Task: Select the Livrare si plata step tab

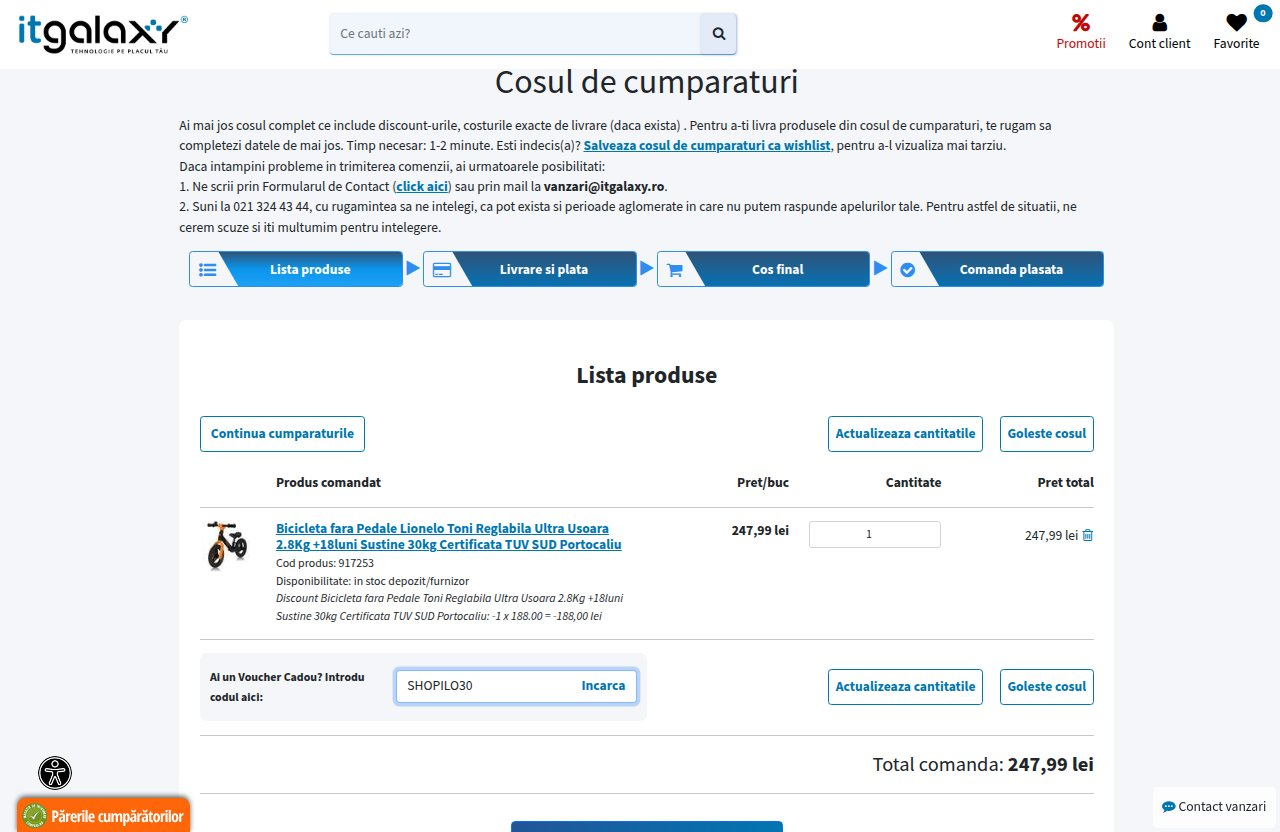Action: 530,269
